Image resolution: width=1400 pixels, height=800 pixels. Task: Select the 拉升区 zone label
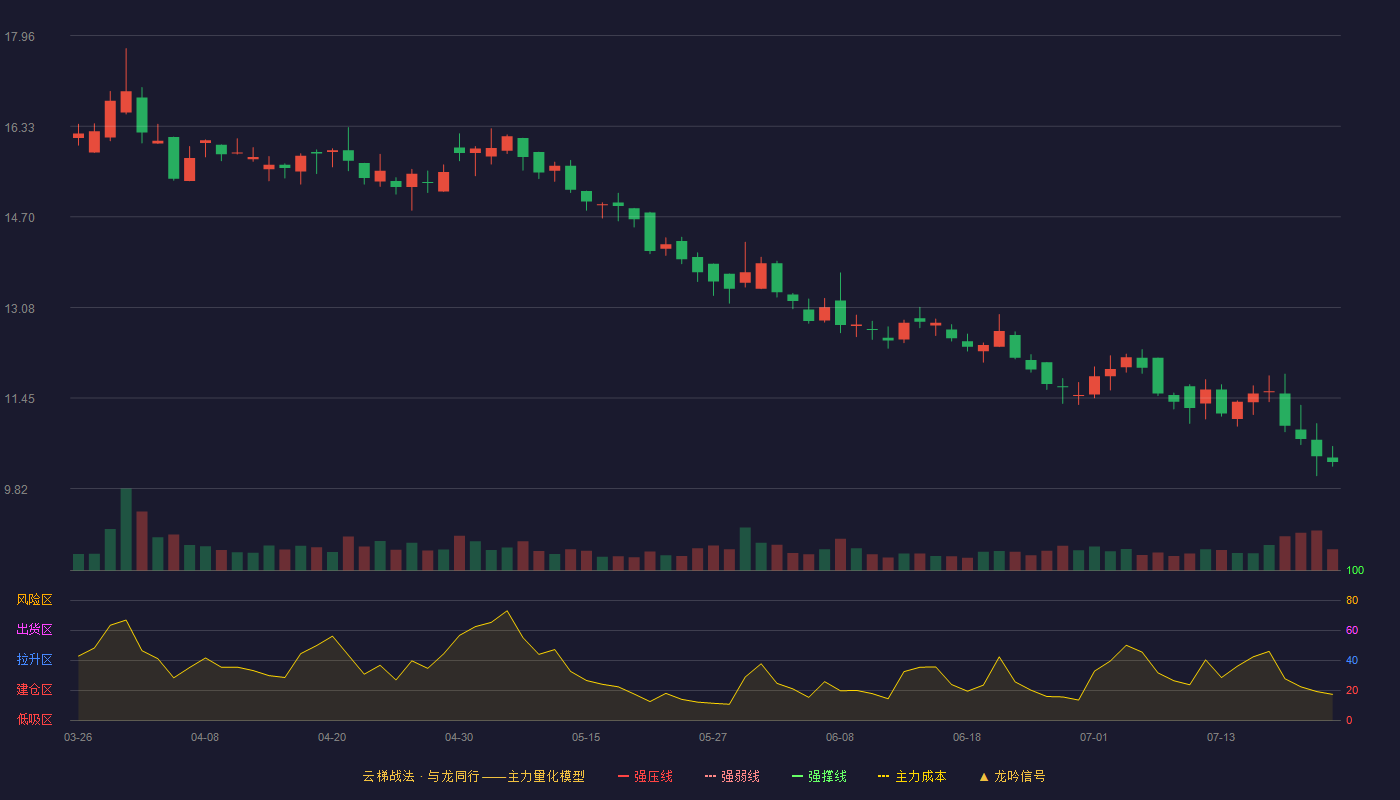(34, 660)
